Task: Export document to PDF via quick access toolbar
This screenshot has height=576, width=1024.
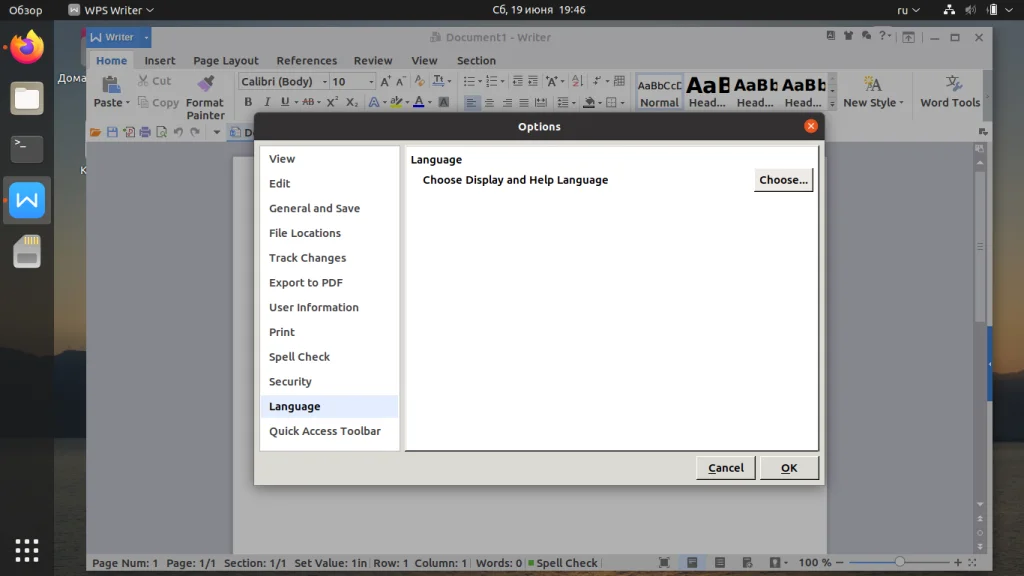Action: click(128, 131)
